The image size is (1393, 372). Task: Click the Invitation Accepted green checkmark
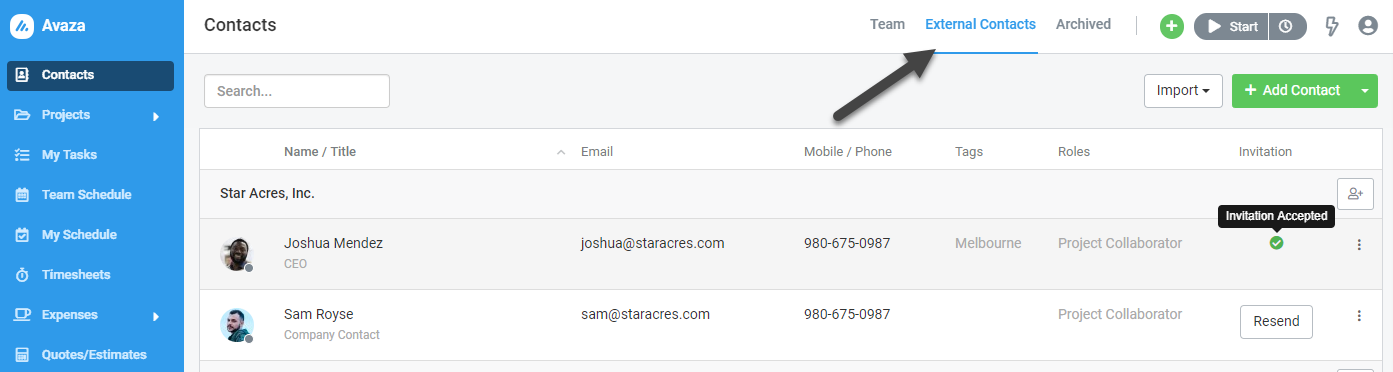tap(1276, 243)
